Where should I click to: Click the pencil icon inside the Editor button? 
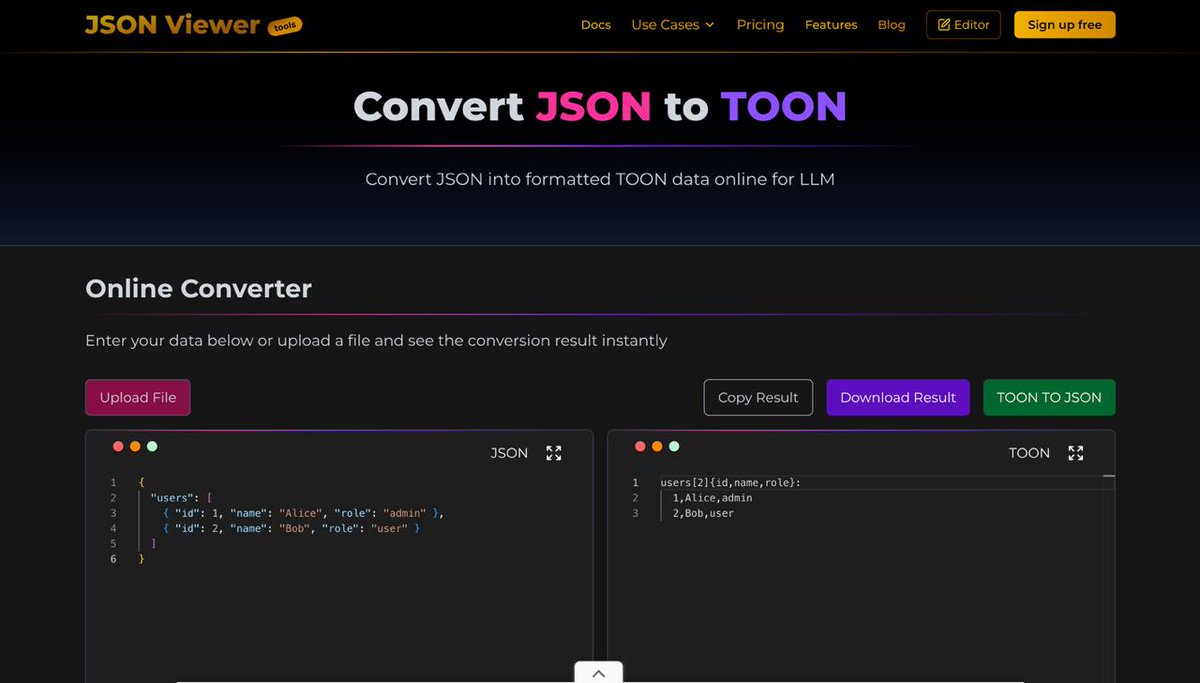pyautogui.click(x=943, y=24)
